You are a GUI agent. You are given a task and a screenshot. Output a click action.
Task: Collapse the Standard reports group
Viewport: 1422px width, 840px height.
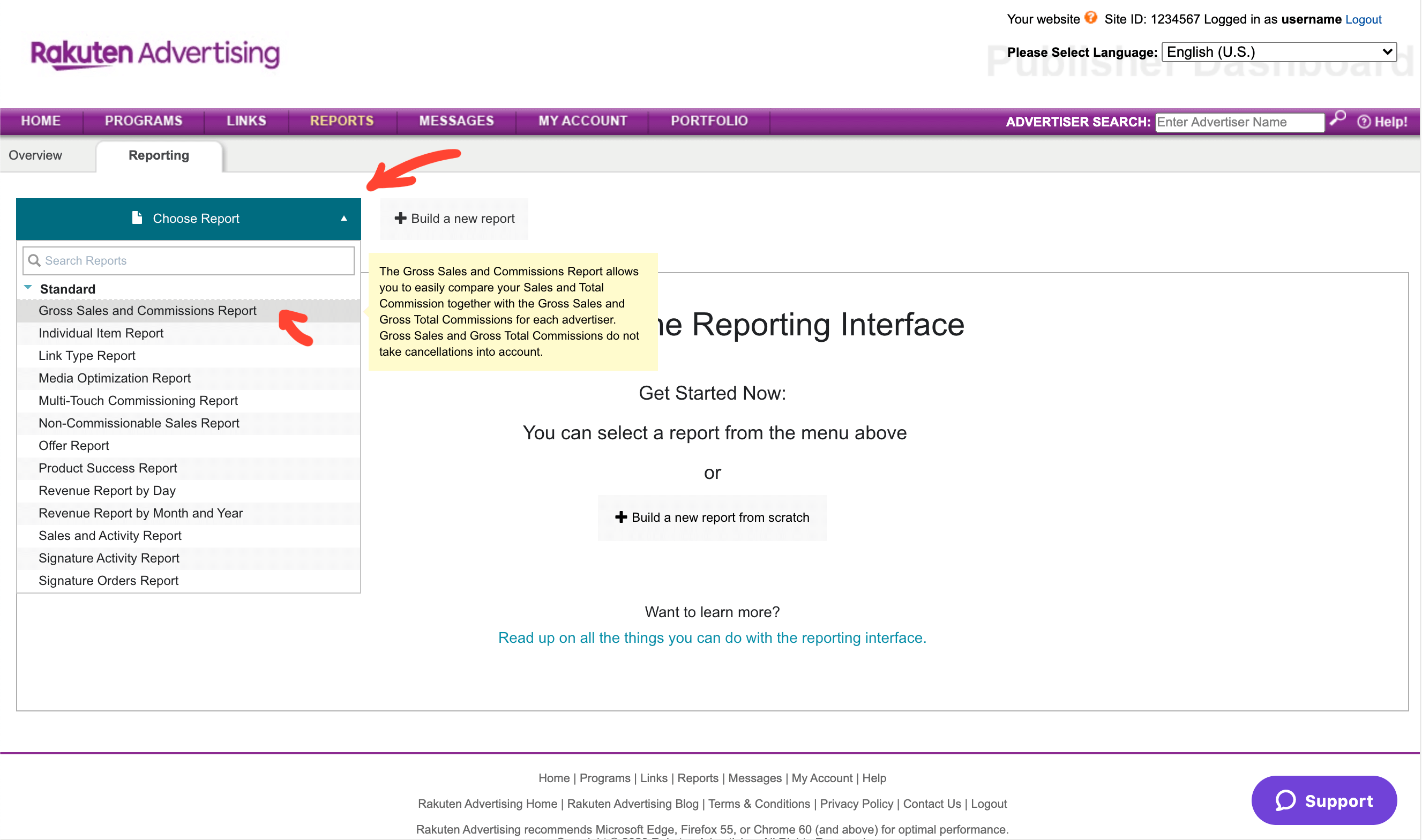pyautogui.click(x=28, y=288)
